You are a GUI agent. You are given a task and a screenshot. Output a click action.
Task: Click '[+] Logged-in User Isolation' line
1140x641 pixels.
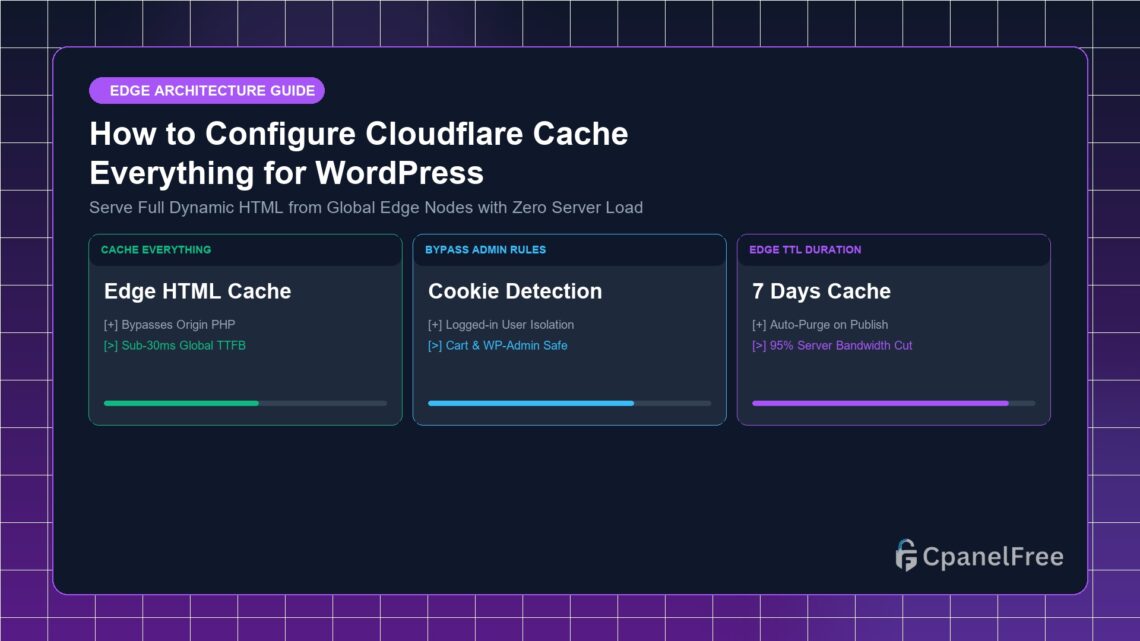click(501, 325)
